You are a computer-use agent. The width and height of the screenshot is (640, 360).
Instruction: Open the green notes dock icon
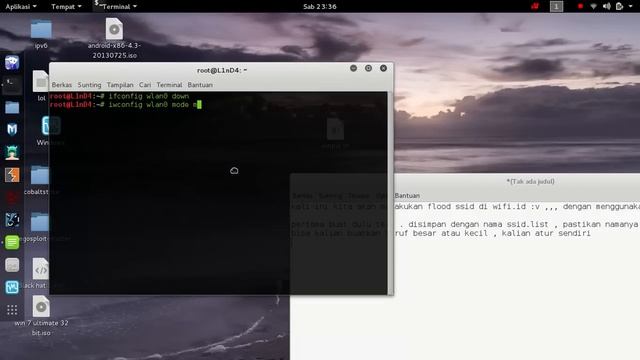pyautogui.click(x=12, y=242)
